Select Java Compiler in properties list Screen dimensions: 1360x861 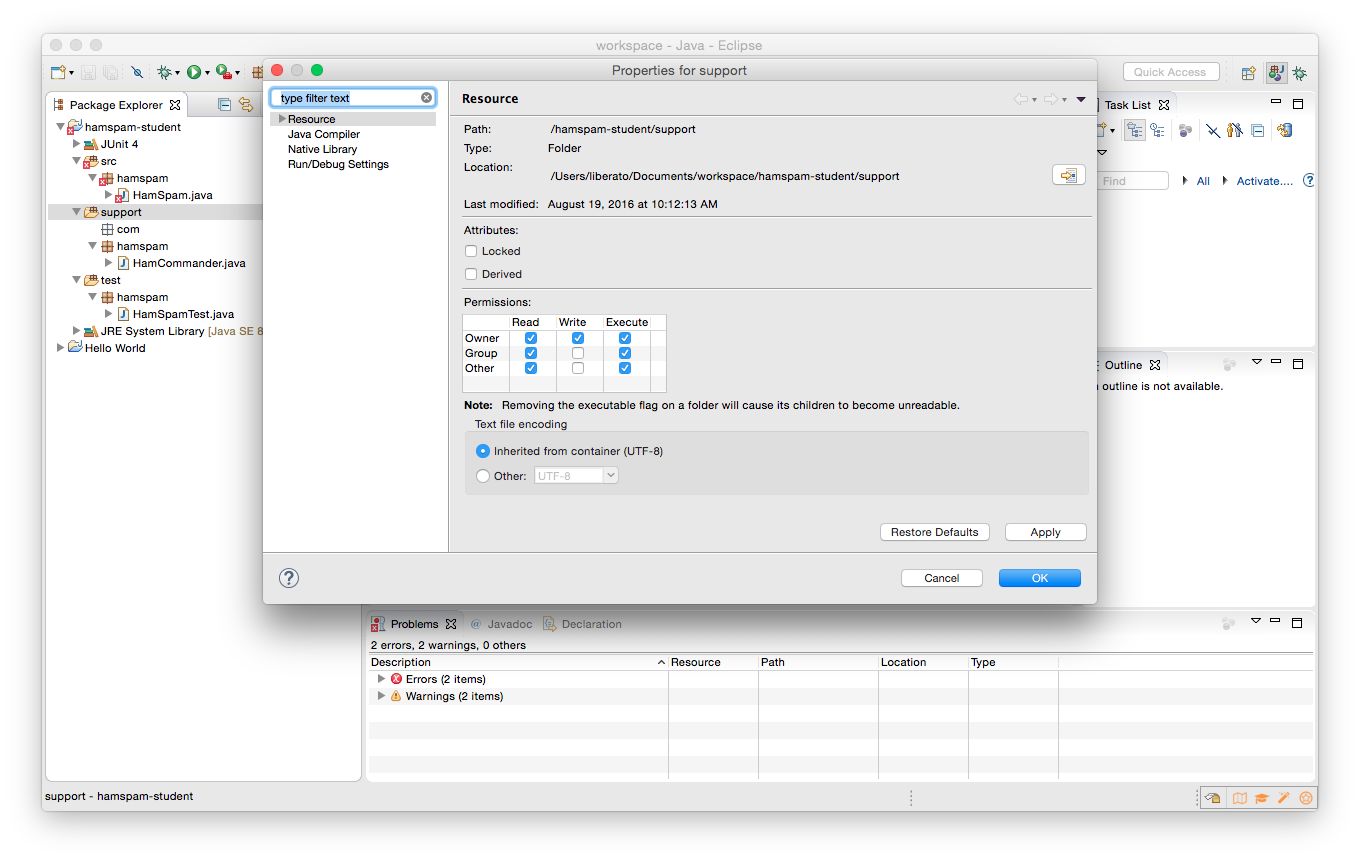pyautogui.click(x=324, y=134)
